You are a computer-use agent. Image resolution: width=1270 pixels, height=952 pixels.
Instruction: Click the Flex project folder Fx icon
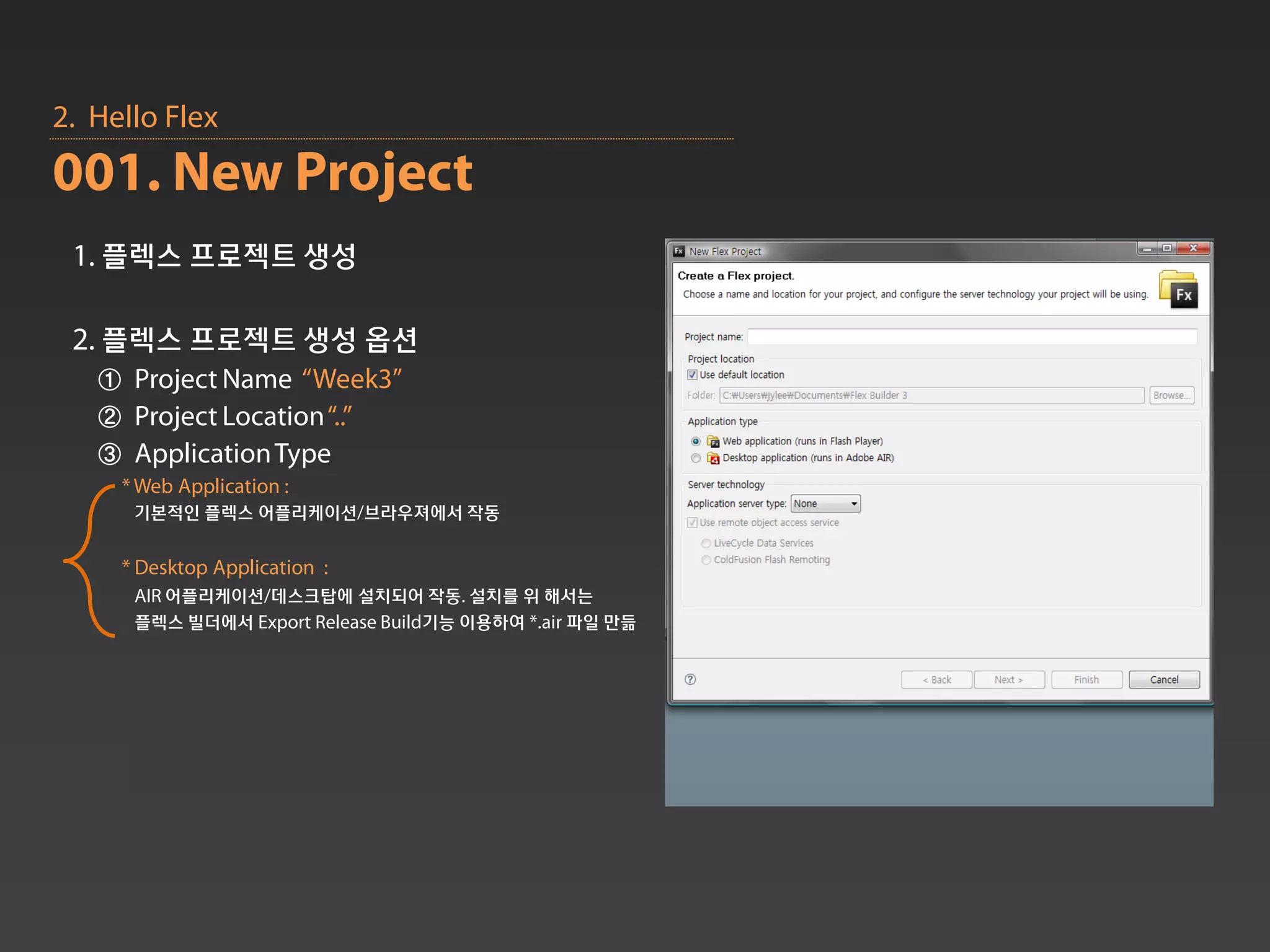(x=1178, y=289)
